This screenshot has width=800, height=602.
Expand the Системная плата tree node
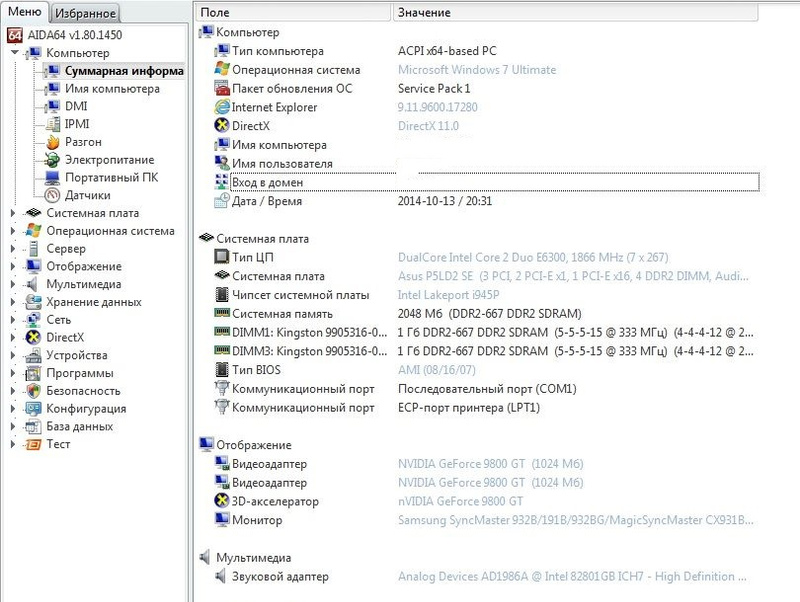14,213
